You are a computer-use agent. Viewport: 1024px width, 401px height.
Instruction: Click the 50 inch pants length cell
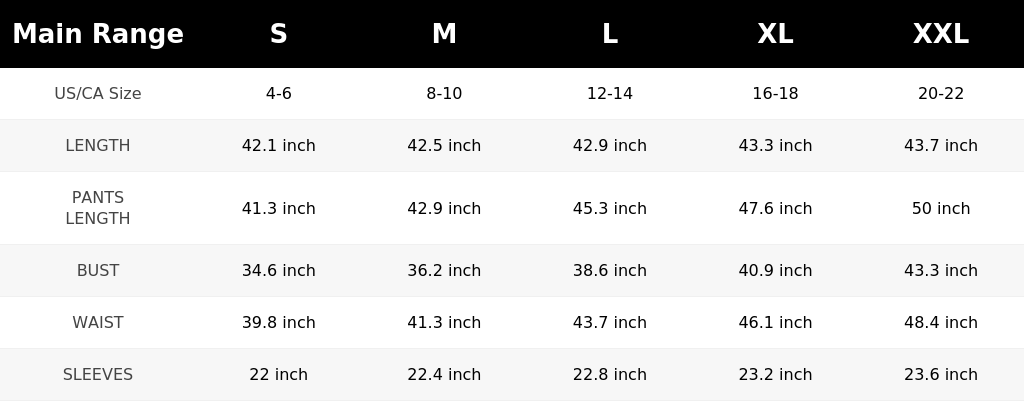[x=941, y=208]
